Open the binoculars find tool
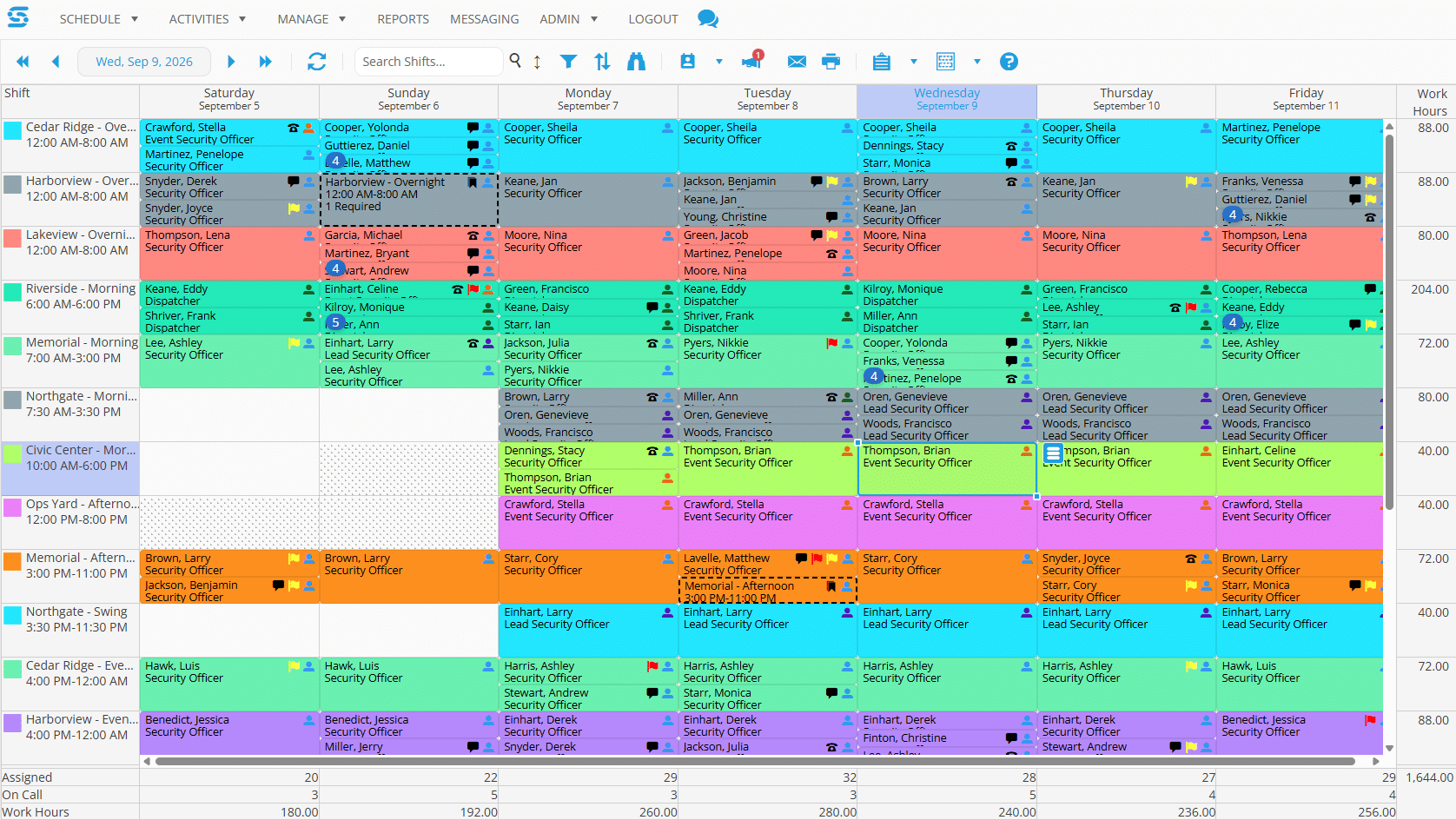 (x=637, y=62)
